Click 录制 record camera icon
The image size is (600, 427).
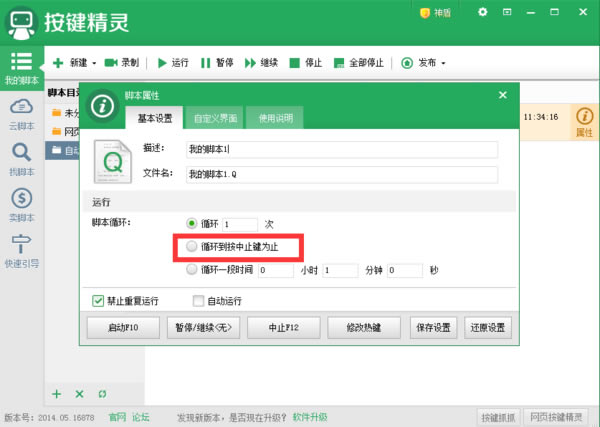click(111, 62)
